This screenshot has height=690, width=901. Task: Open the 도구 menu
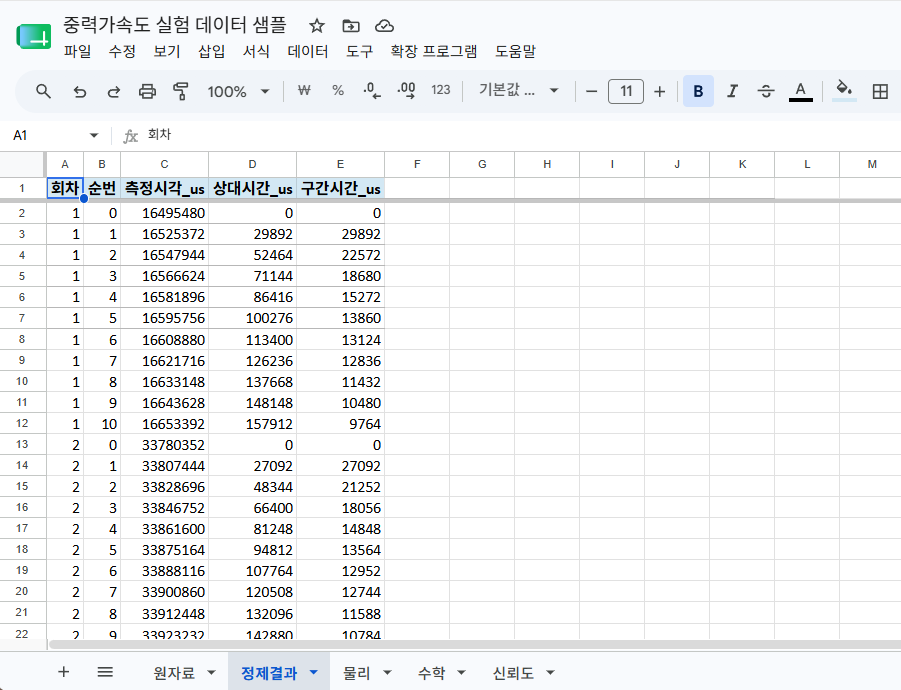(x=359, y=52)
